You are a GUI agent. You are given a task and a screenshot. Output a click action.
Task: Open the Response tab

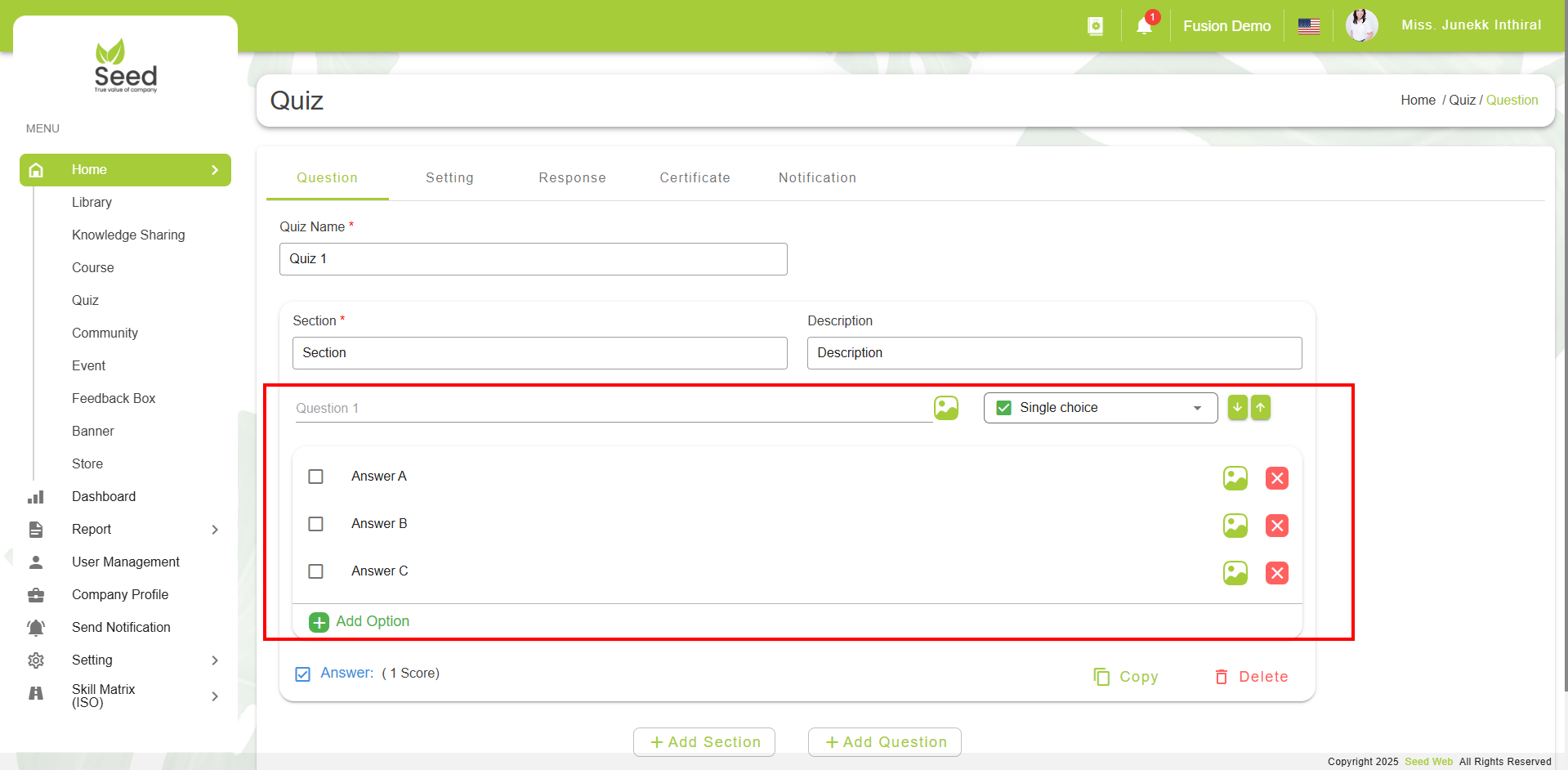pyautogui.click(x=572, y=177)
